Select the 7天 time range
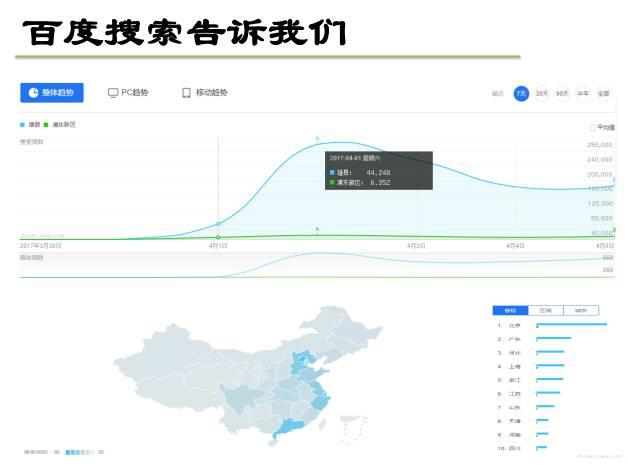 [x=521, y=93]
